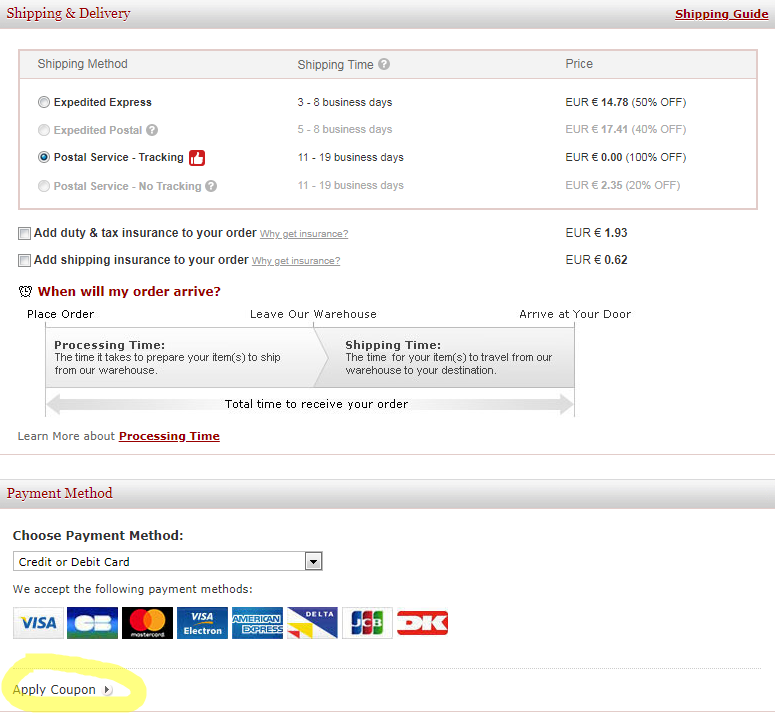Click the Visa card payment logo
The width and height of the screenshot is (775, 715).
pyautogui.click(x=38, y=623)
